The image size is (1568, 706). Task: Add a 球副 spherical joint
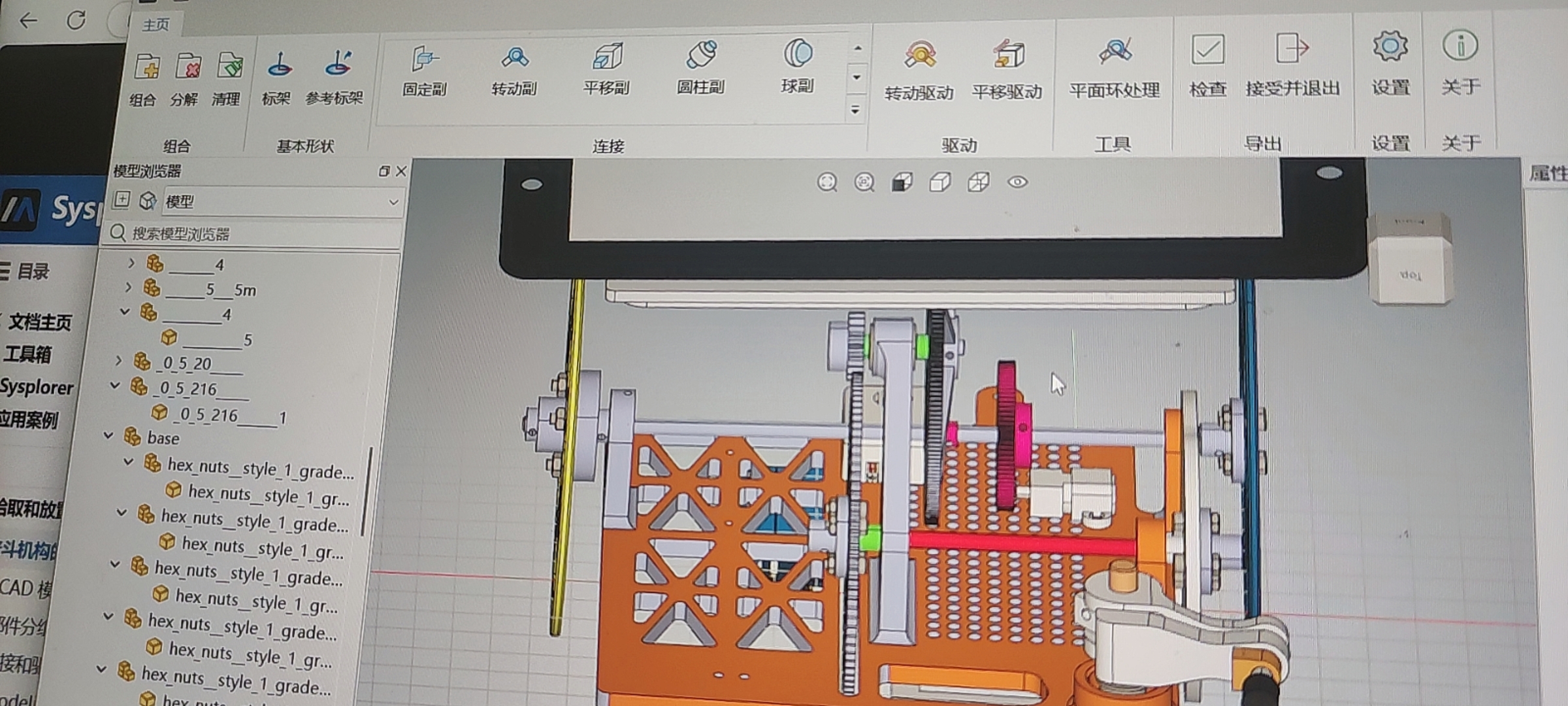pos(798,67)
